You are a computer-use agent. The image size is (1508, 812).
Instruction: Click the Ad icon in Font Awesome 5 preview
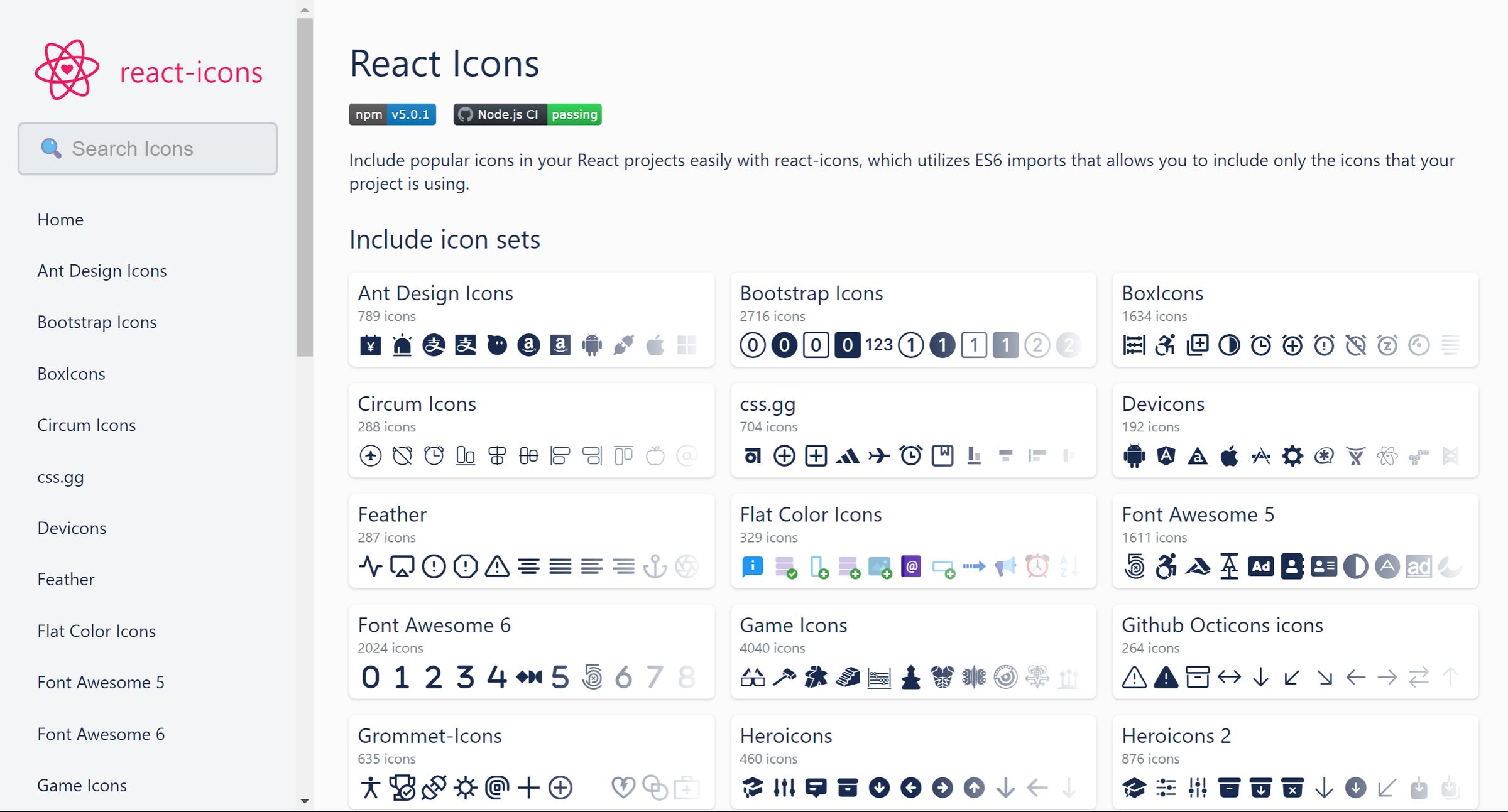[x=1261, y=566]
